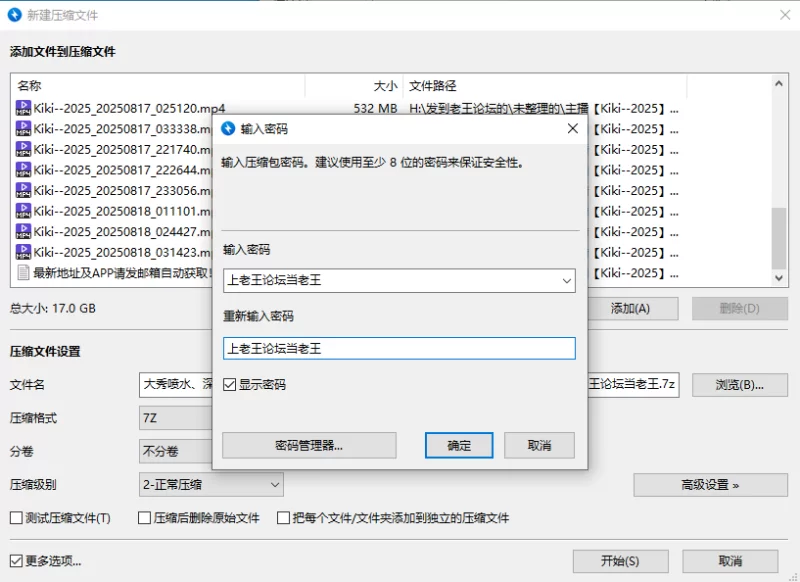Image resolution: width=800 pixels, height=582 pixels.
Task: Click into the 重新输入密码 text field
Action: click(x=399, y=348)
